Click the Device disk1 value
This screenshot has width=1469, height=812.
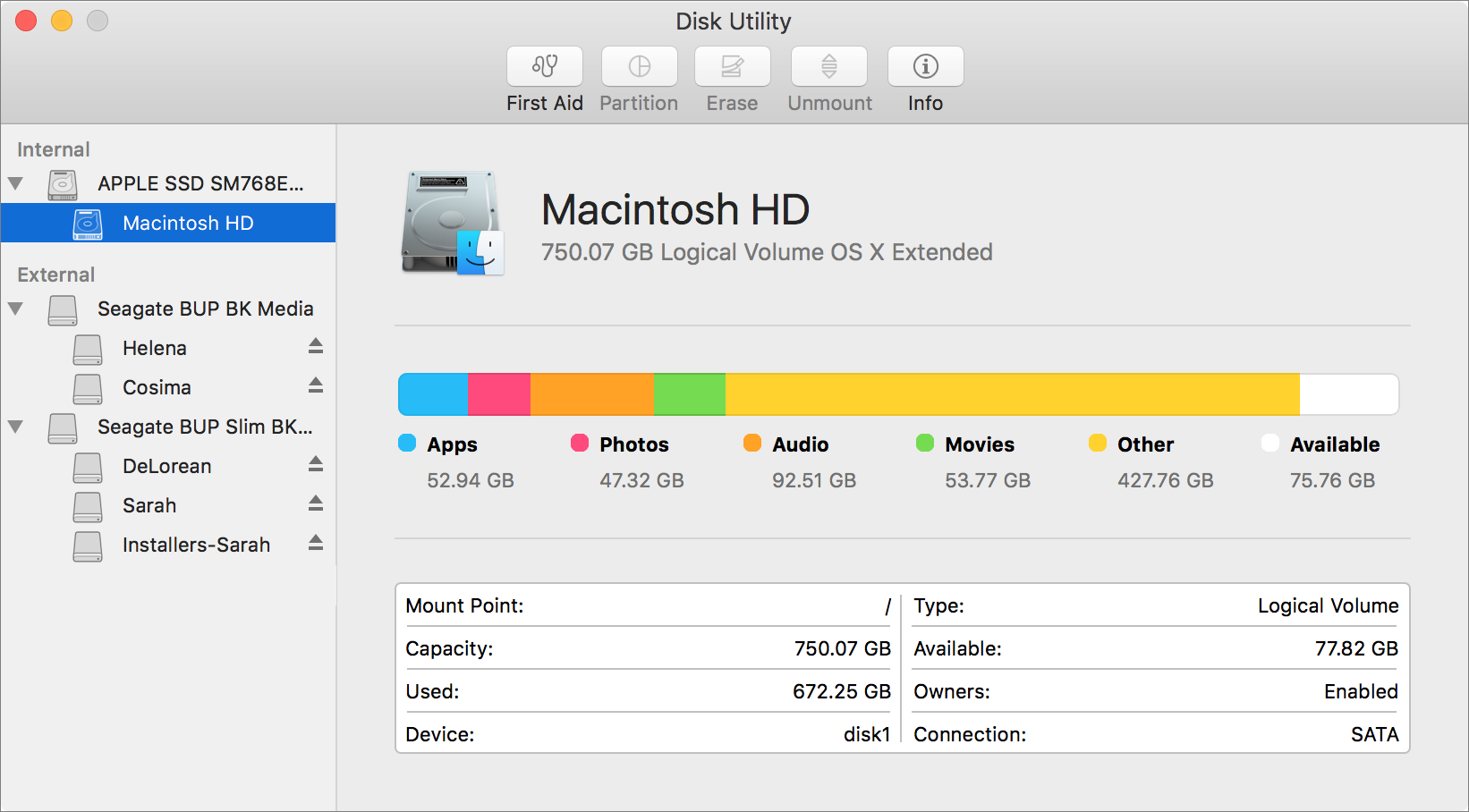(x=867, y=734)
